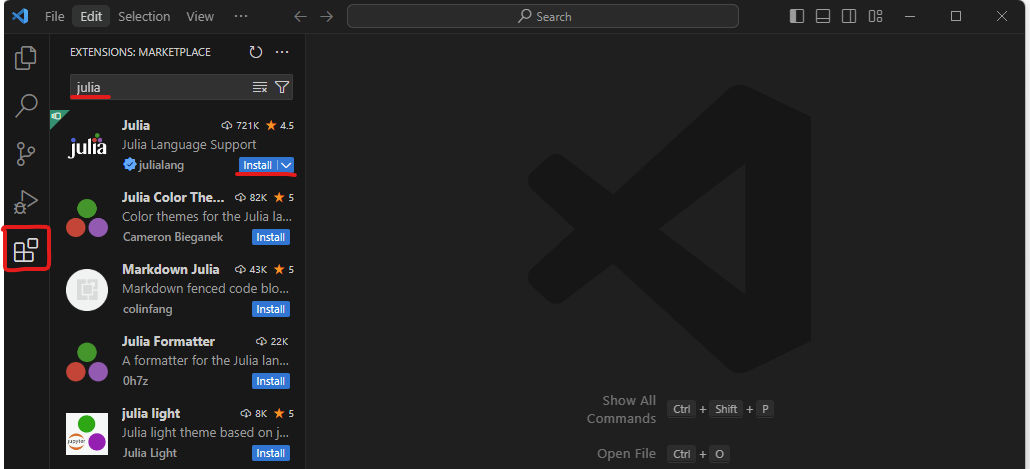Open the View menu

tap(200, 16)
